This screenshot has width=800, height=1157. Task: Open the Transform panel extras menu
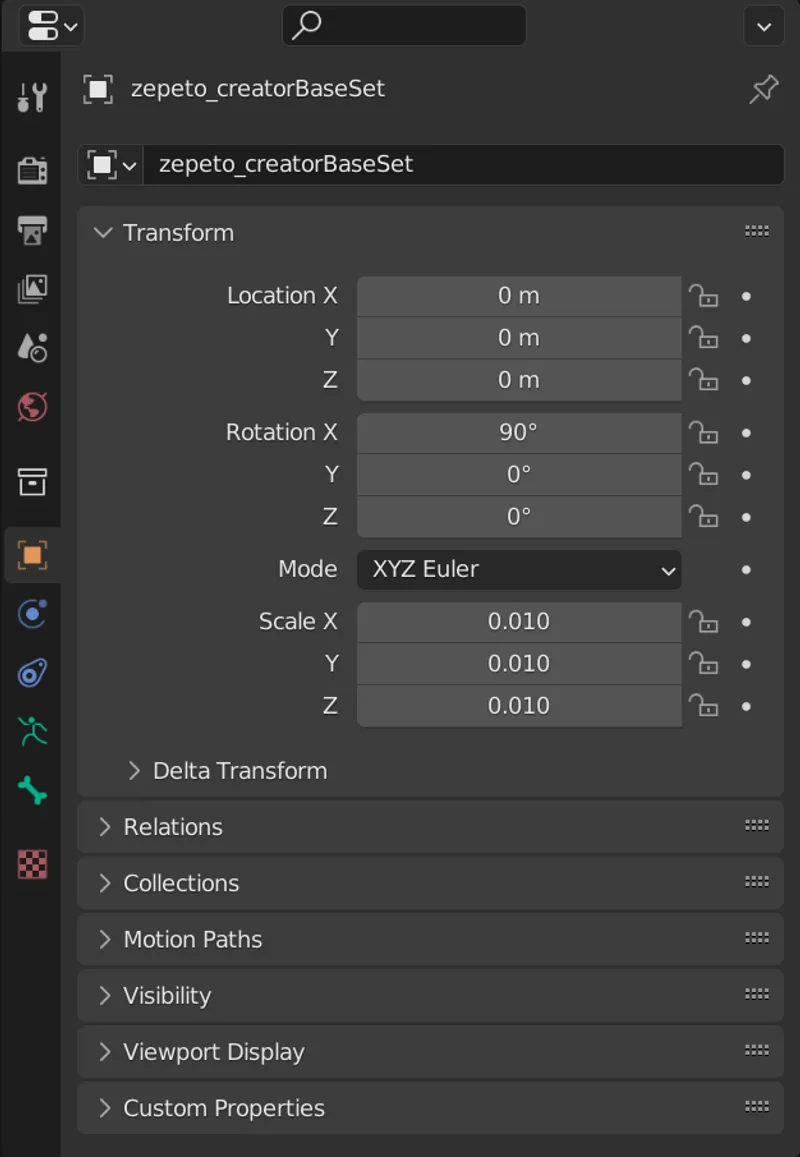click(x=756, y=231)
